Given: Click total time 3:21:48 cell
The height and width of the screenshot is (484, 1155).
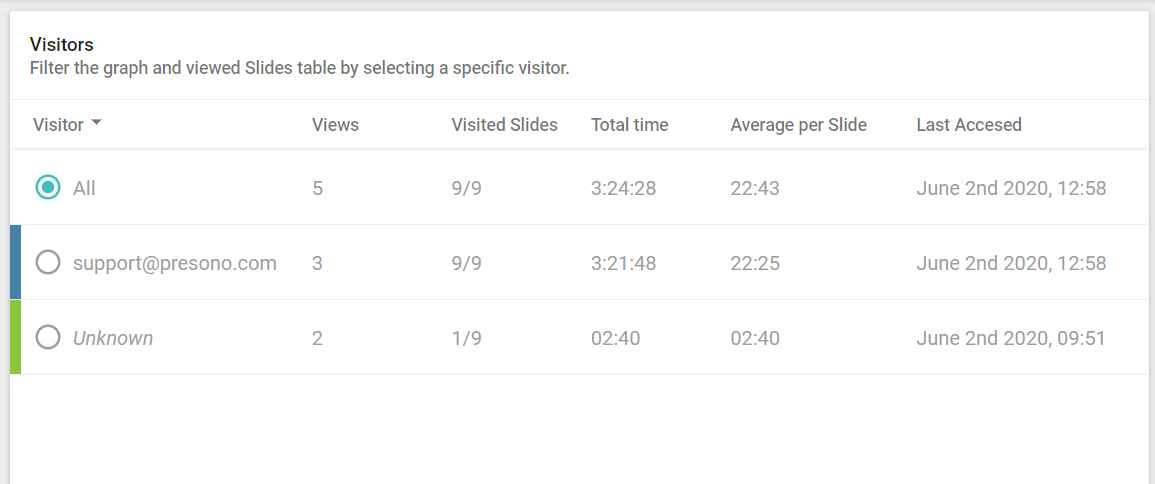Looking at the screenshot, I should [x=623, y=263].
